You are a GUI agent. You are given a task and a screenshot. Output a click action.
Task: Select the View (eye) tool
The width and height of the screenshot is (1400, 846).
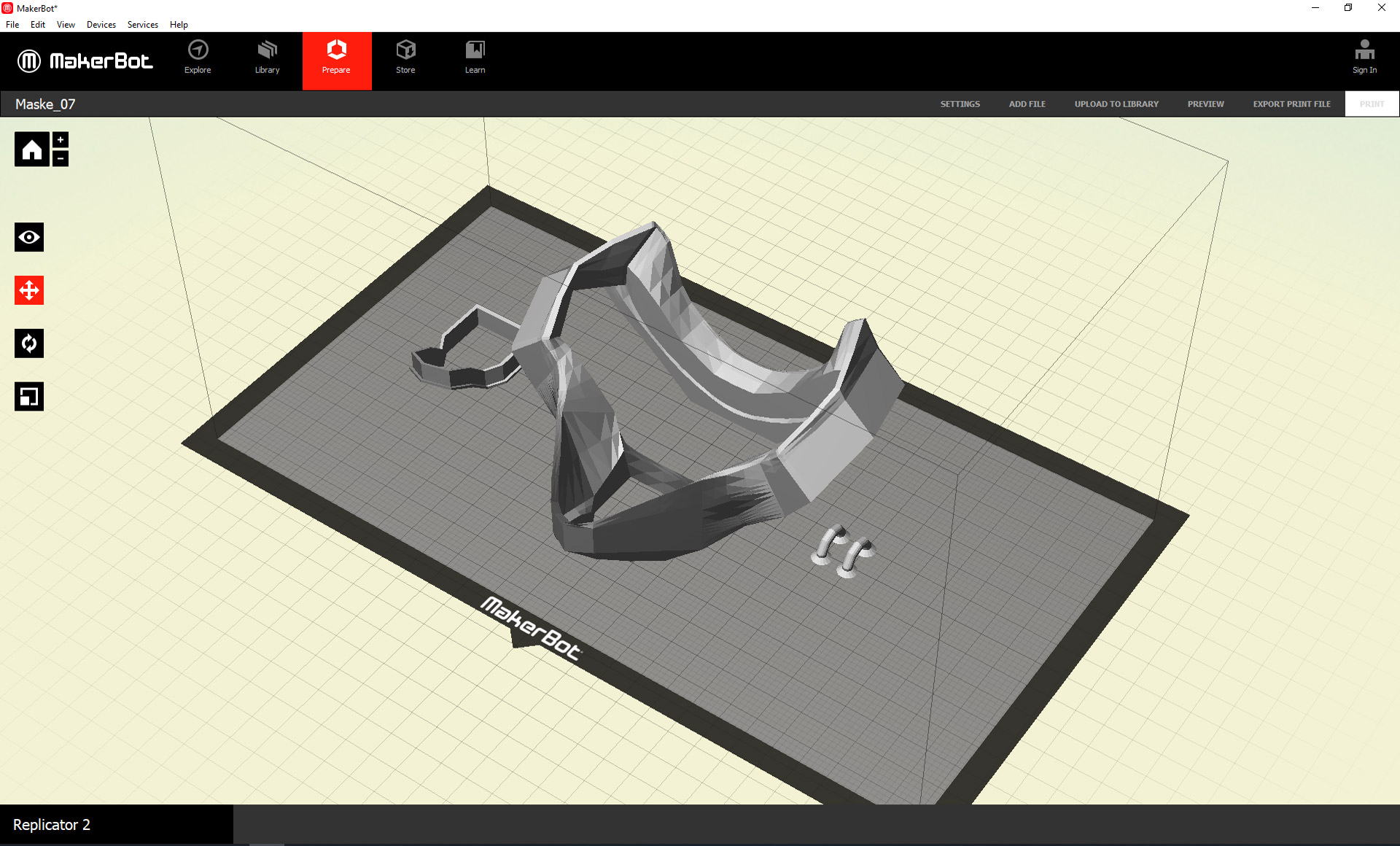coord(29,237)
